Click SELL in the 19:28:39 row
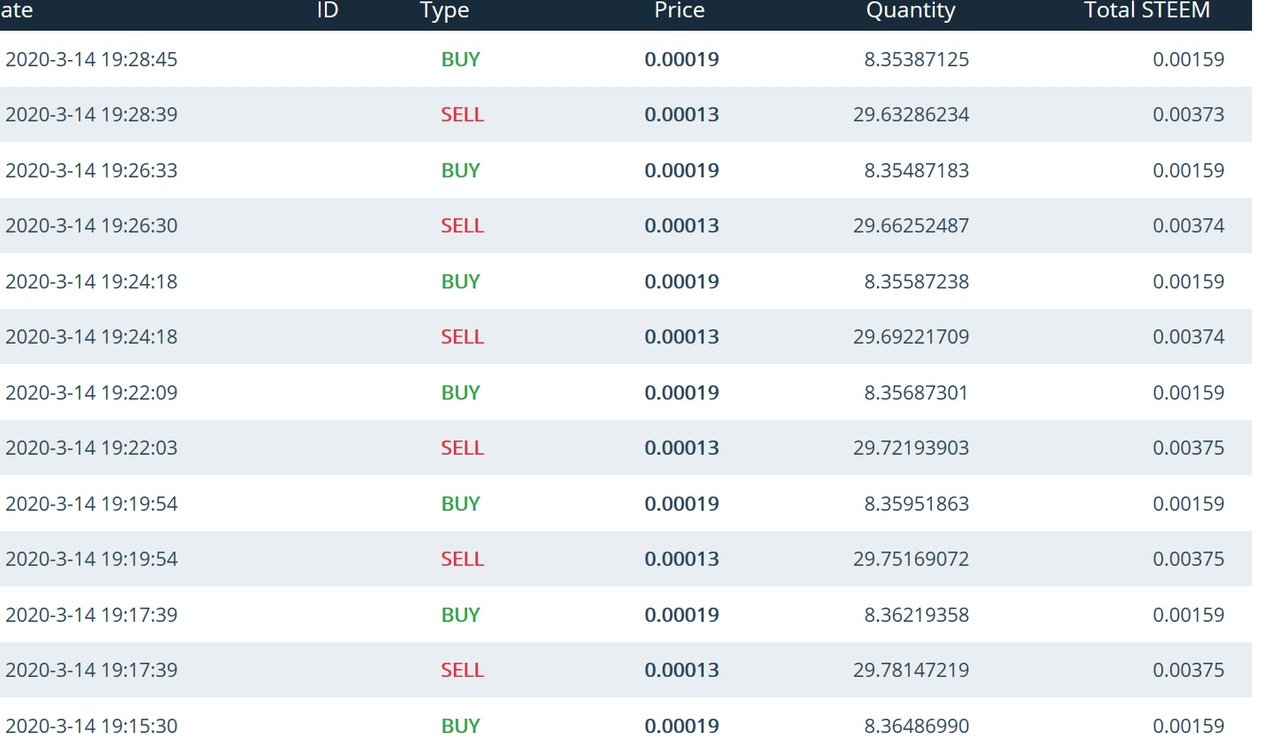The image size is (1280, 740). pyautogui.click(x=462, y=115)
